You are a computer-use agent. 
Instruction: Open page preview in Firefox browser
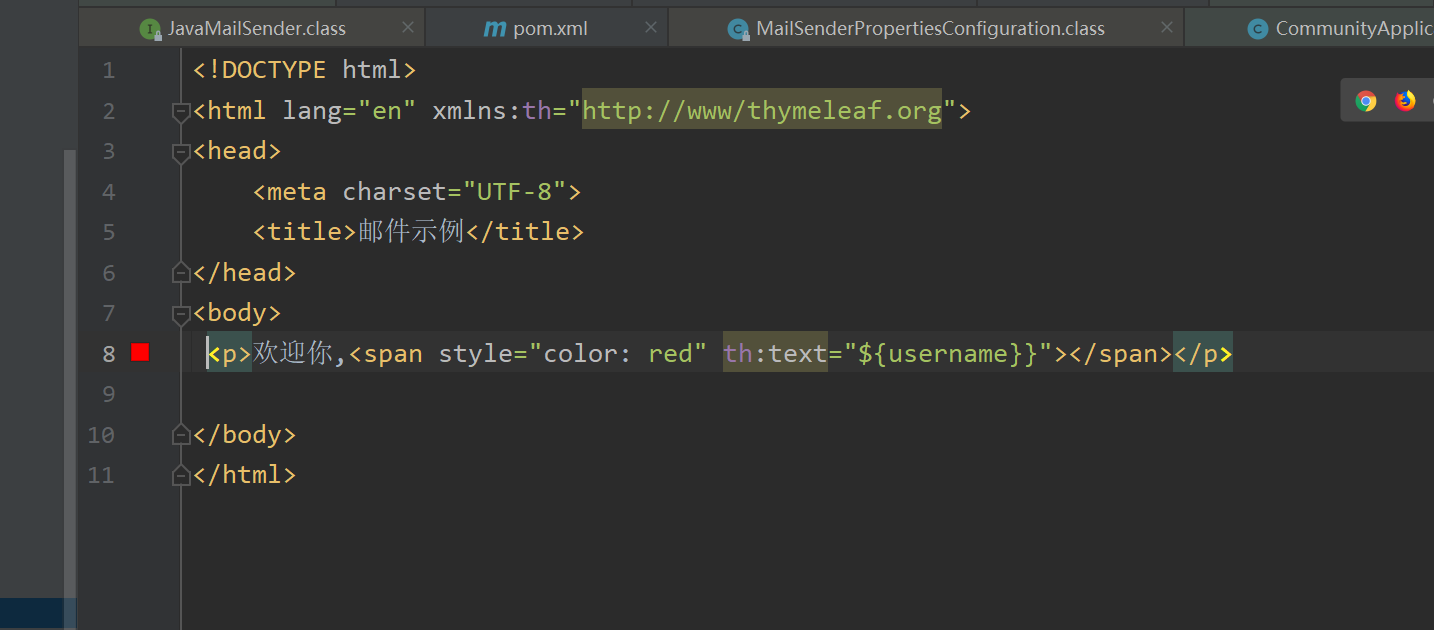[x=1405, y=101]
